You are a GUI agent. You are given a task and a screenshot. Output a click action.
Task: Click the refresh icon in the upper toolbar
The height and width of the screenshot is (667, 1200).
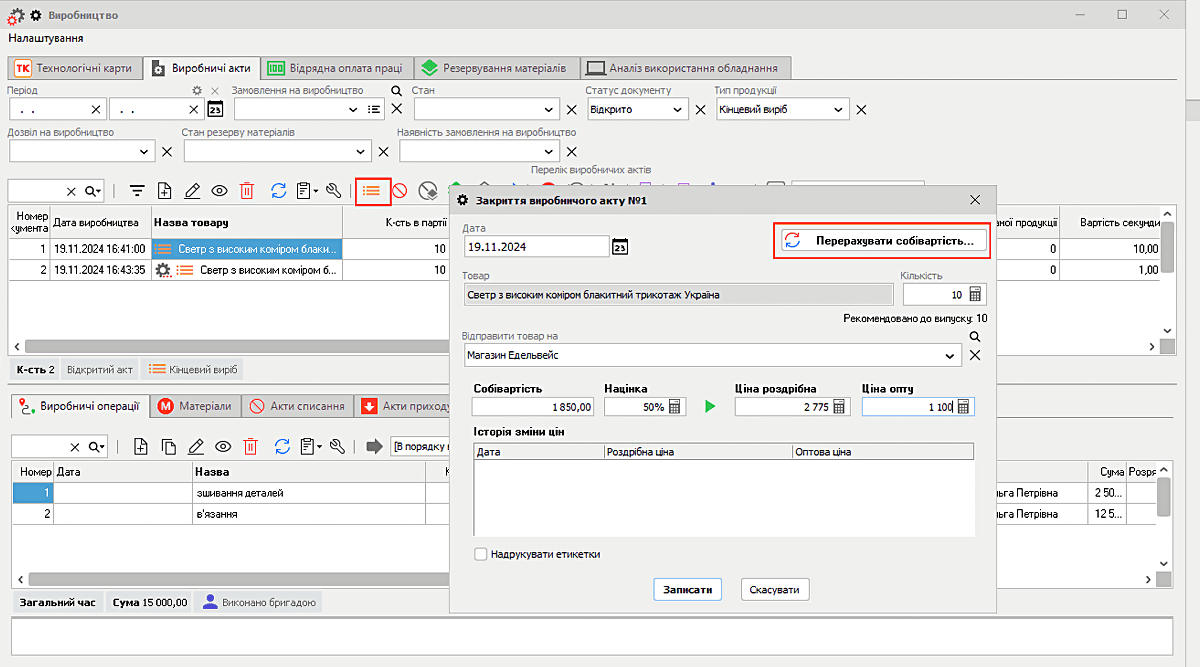[279, 191]
